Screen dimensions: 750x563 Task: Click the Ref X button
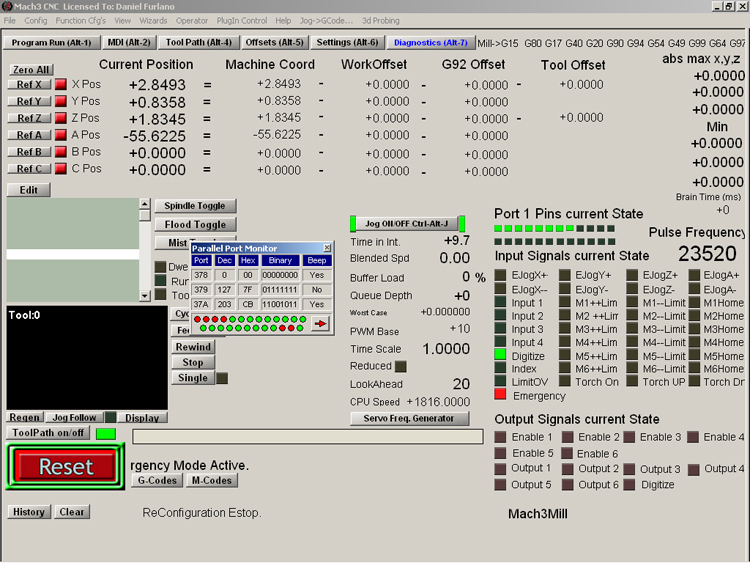click(x=29, y=85)
